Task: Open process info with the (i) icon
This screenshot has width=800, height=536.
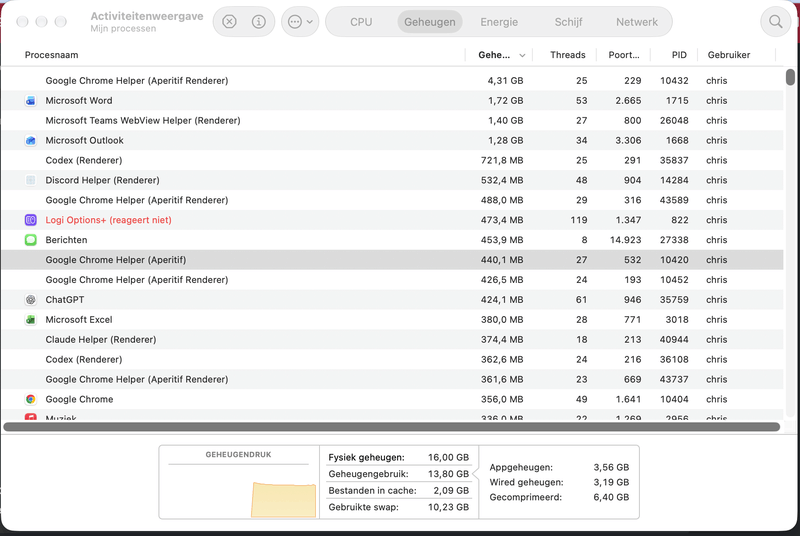Action: pos(259,22)
